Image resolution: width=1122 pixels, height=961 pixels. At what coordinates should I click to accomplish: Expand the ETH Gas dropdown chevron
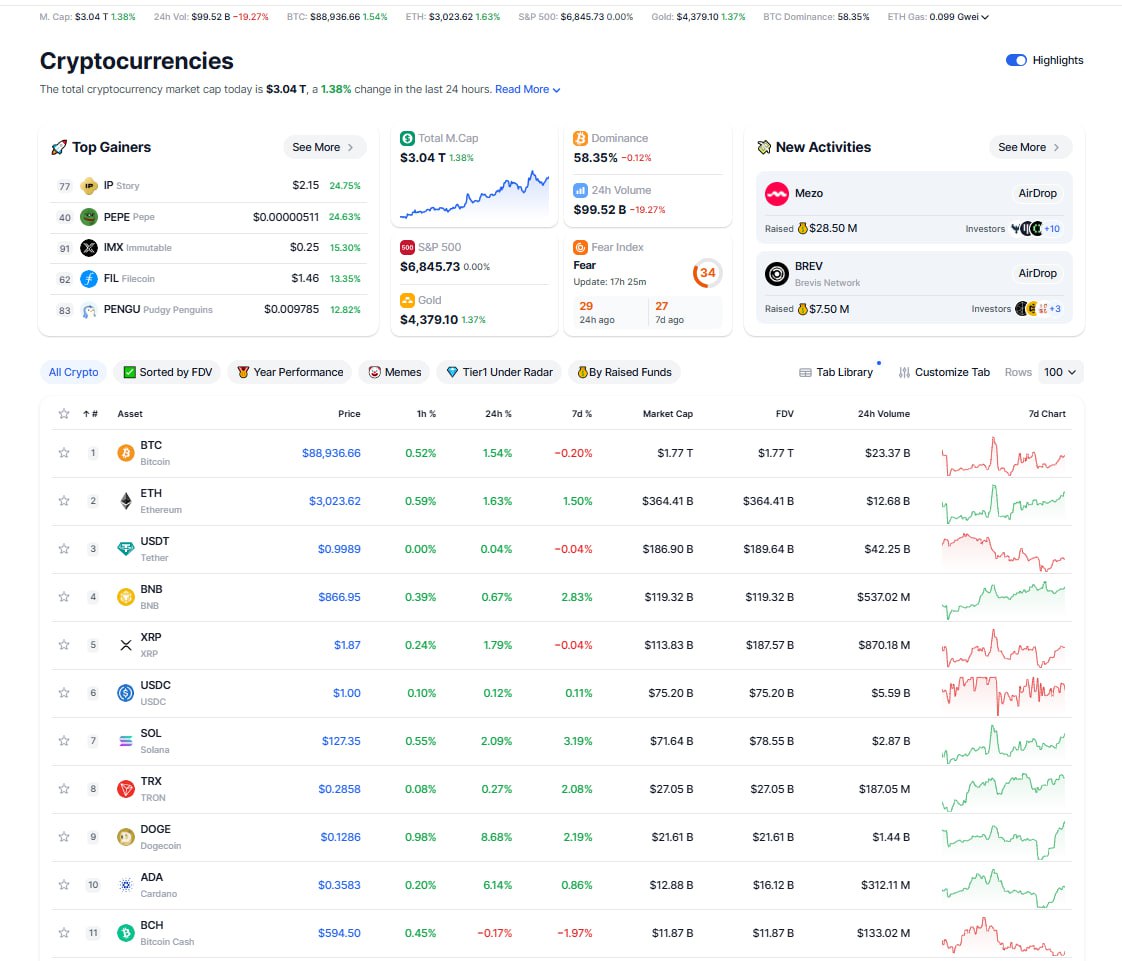(x=985, y=17)
